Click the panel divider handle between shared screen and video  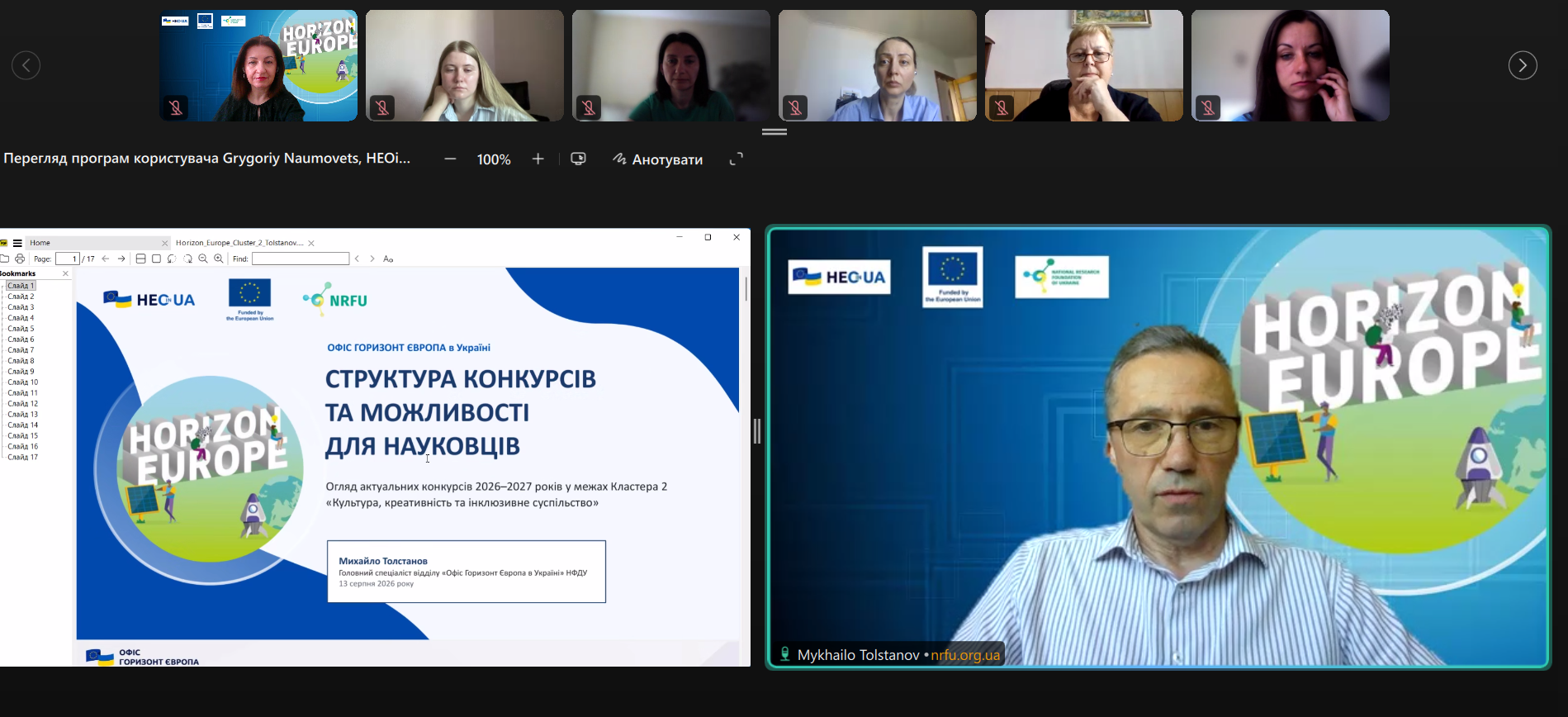coord(757,431)
